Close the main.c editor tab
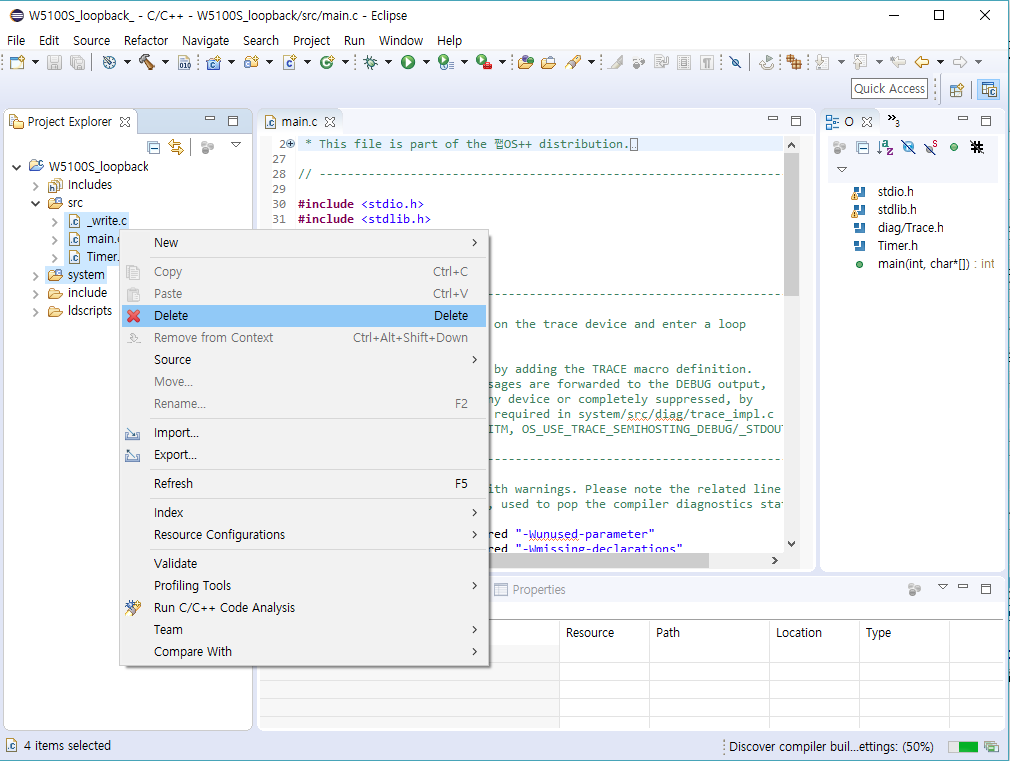Screen dimensions: 1010x761 pyautogui.click(x=330, y=122)
